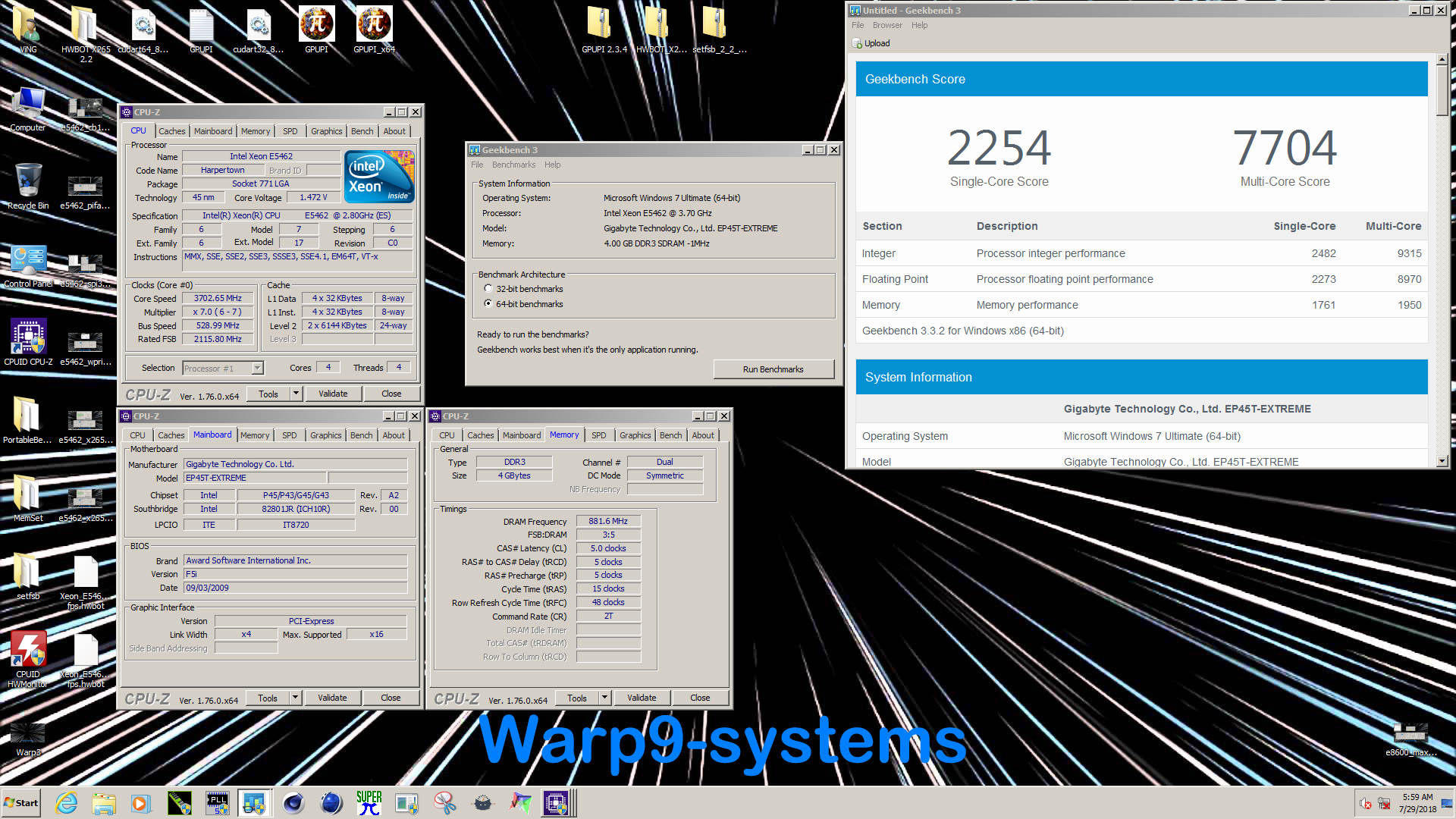Launch SuperPi from the taskbar
The image size is (1456, 819).
[369, 803]
